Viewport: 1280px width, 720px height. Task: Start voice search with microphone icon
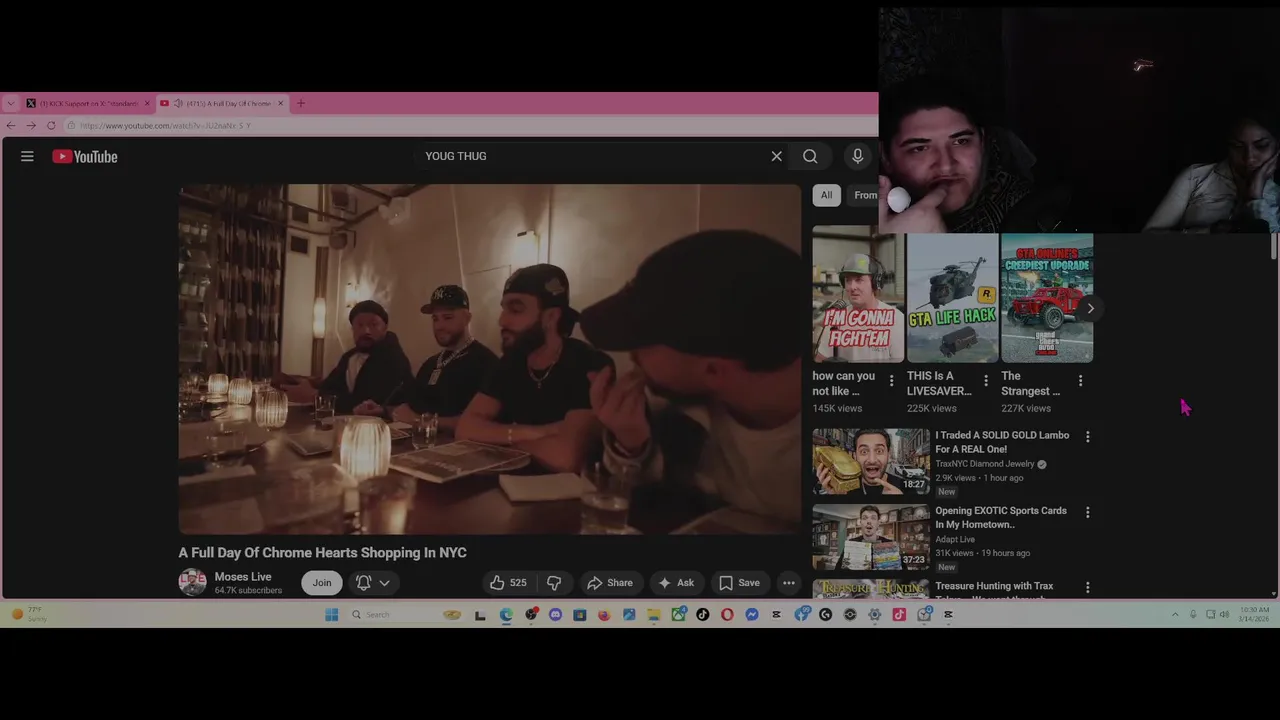pos(857,156)
